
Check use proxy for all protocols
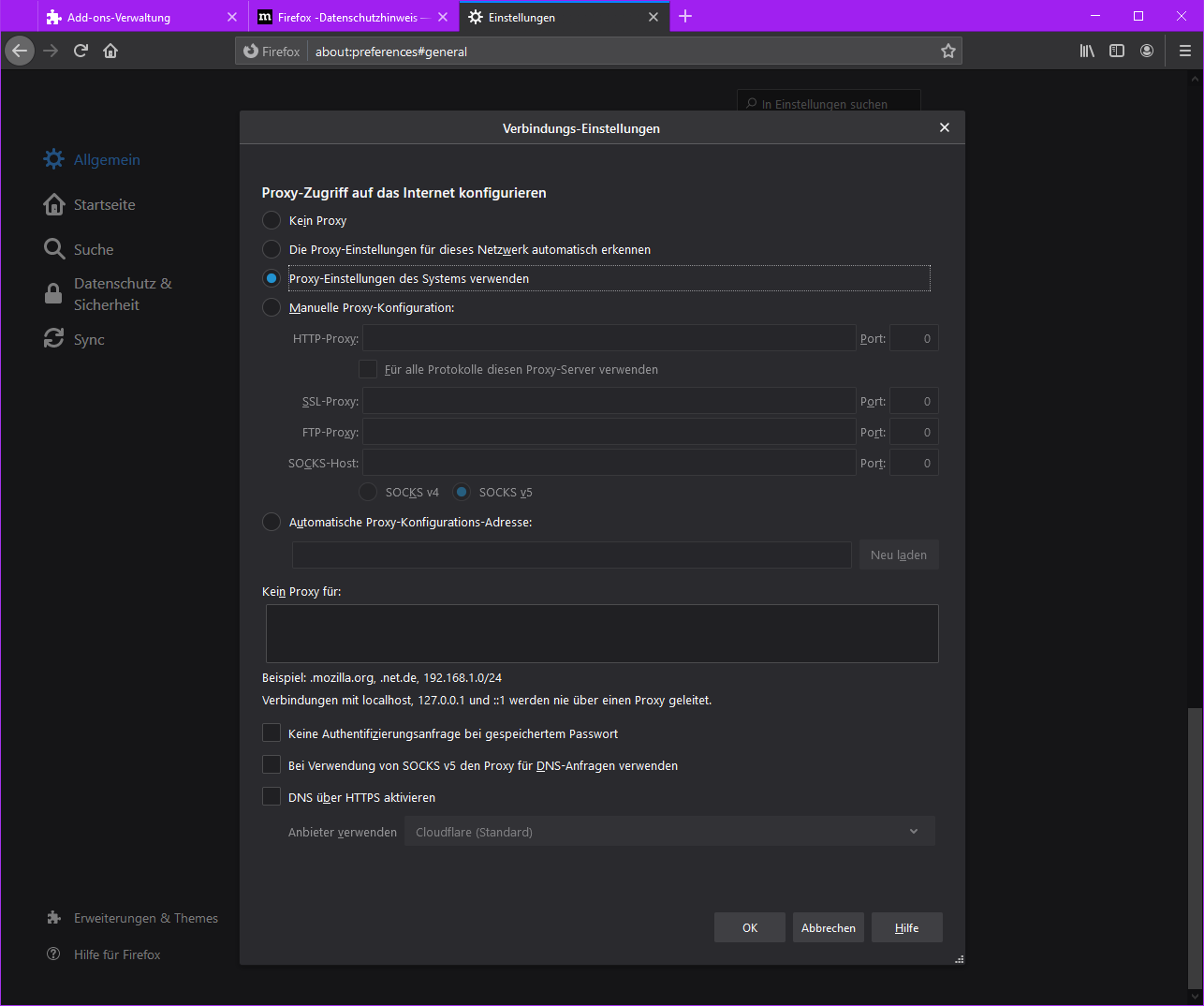pyautogui.click(x=368, y=369)
